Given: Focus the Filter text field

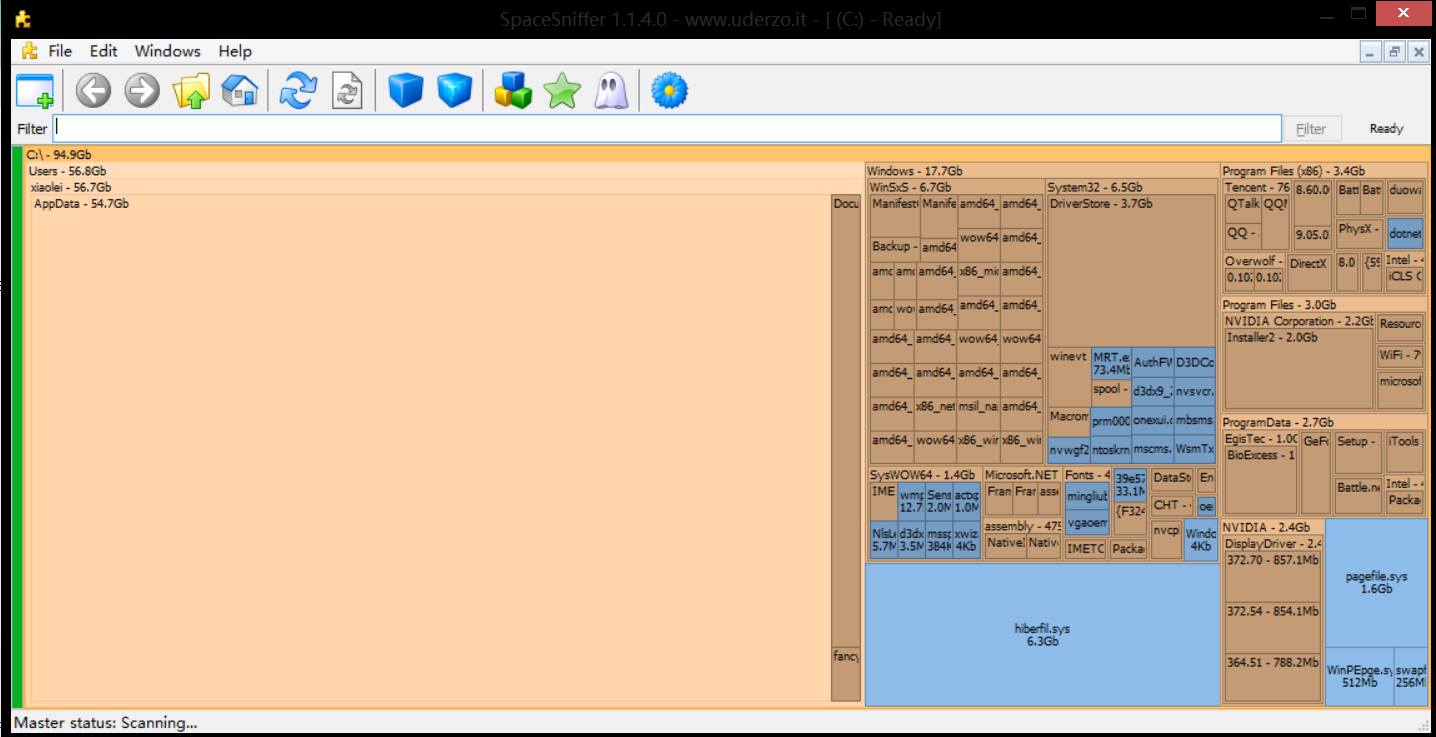Looking at the screenshot, I should [x=667, y=128].
